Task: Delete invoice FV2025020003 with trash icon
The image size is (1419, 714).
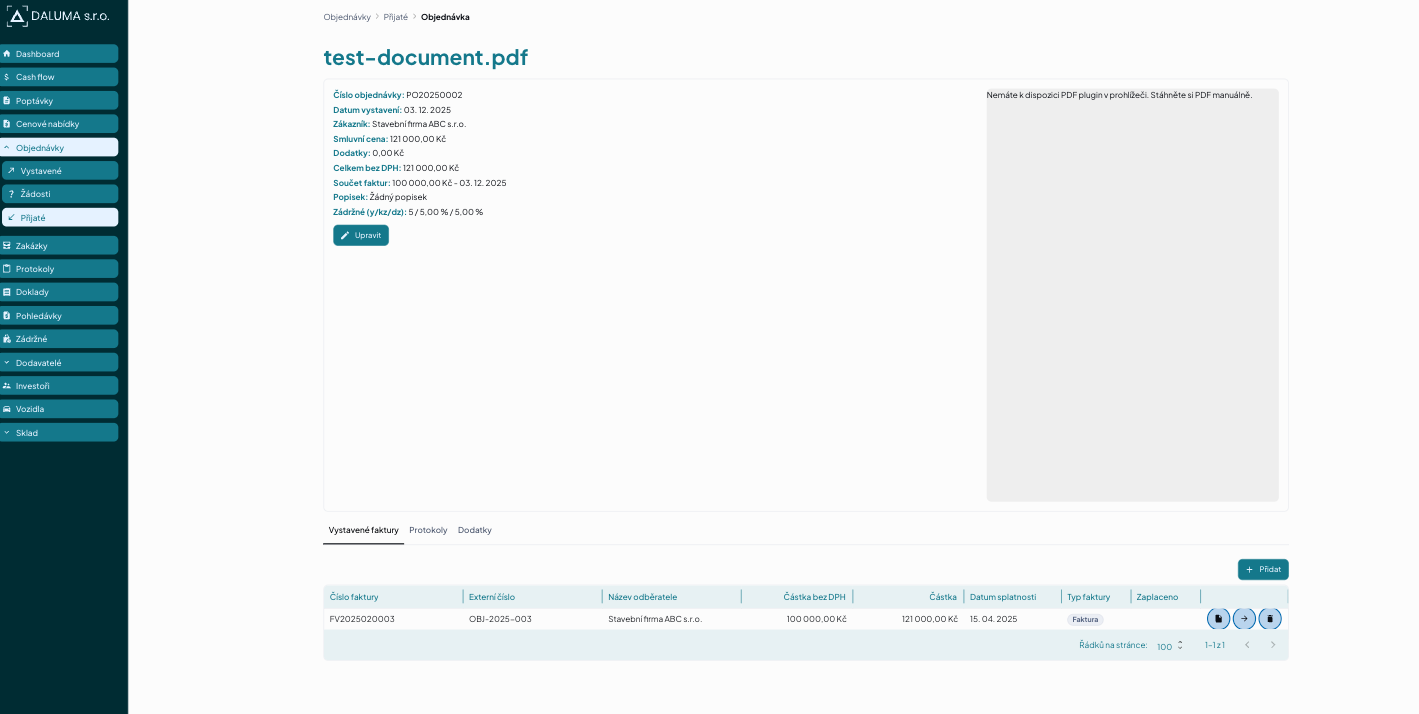Action: [x=1270, y=619]
